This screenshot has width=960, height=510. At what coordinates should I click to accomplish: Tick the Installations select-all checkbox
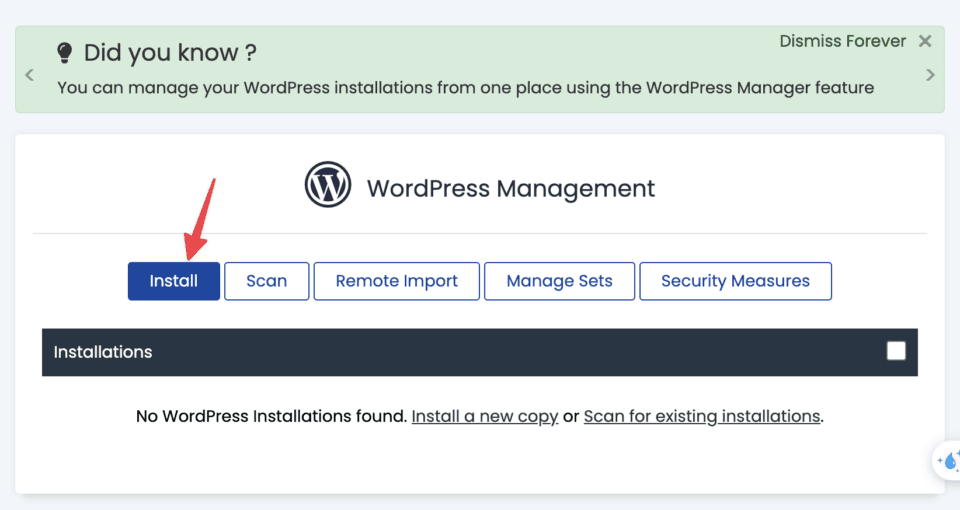(x=896, y=351)
